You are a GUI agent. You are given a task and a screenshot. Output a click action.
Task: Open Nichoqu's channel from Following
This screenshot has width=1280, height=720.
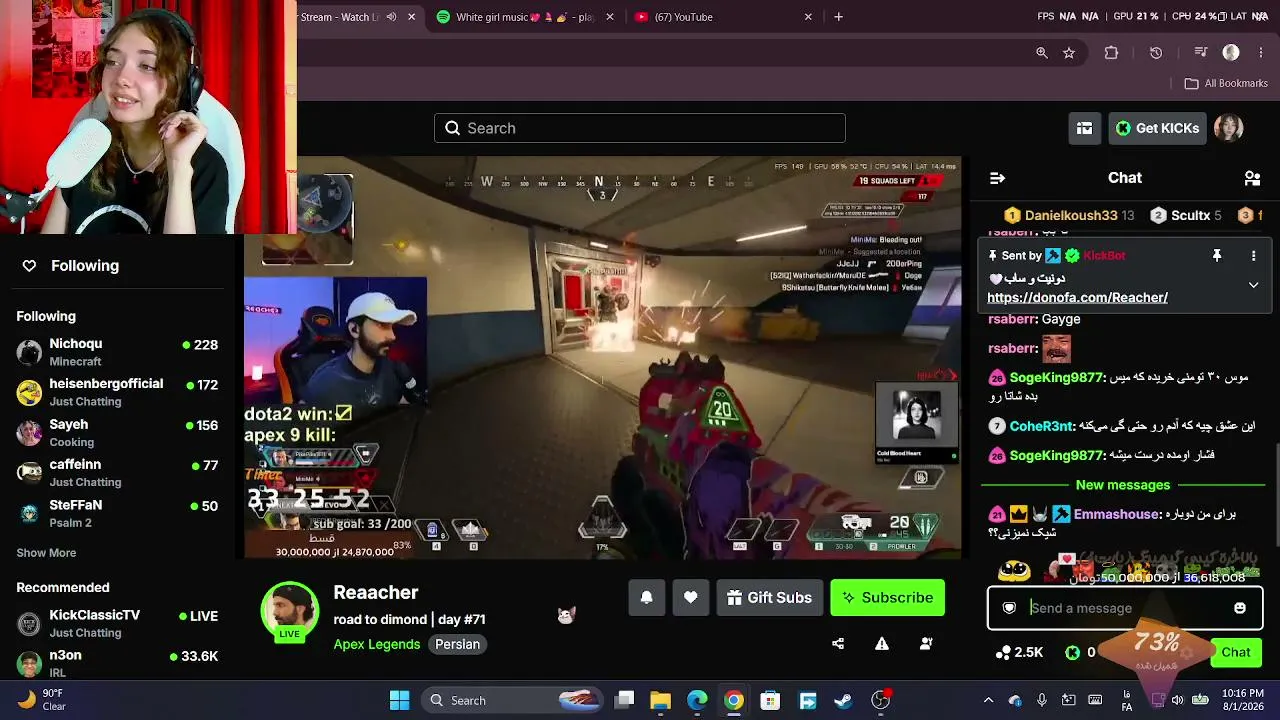pos(117,352)
